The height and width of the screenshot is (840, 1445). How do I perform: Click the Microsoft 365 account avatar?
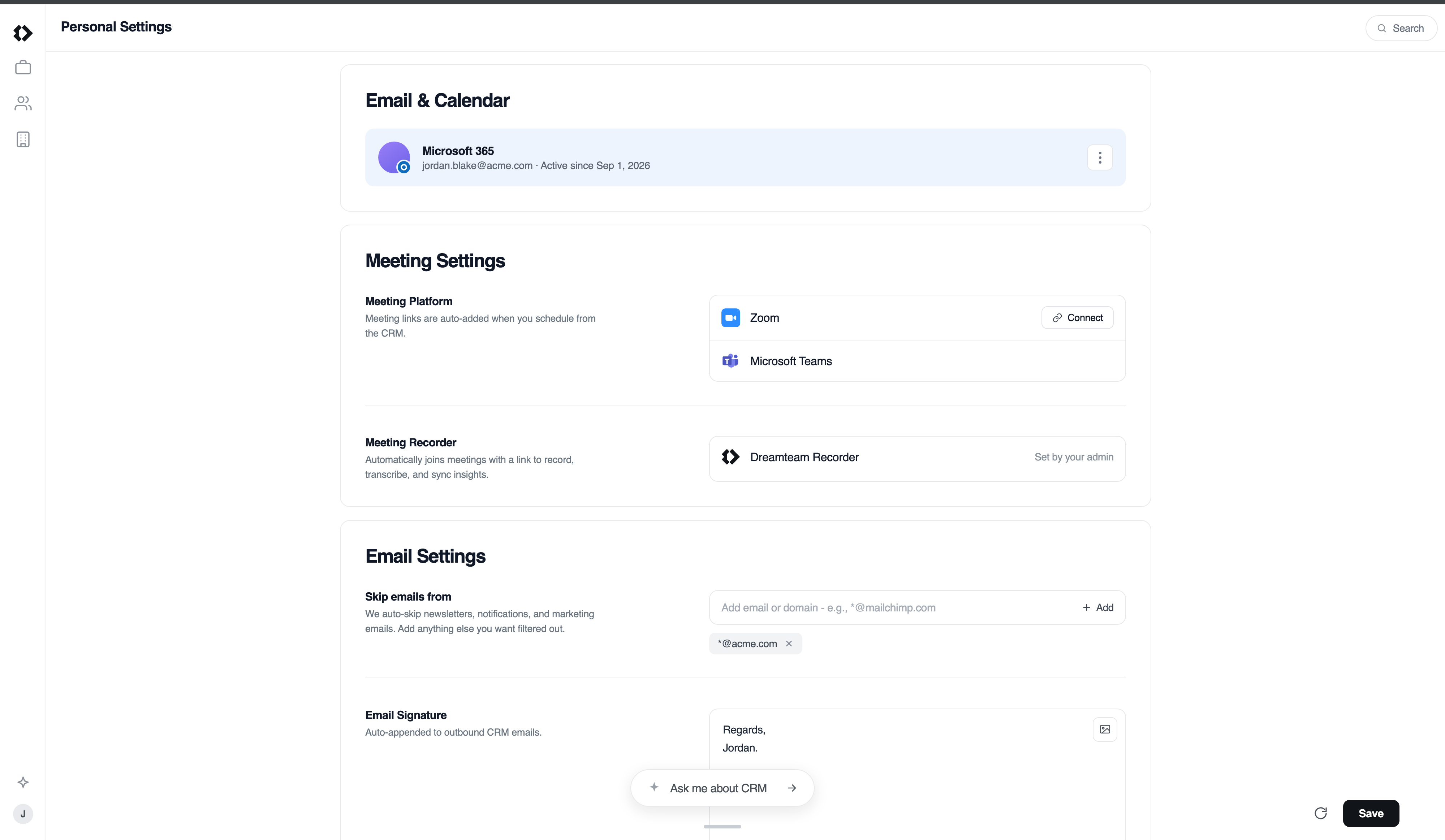[394, 157]
